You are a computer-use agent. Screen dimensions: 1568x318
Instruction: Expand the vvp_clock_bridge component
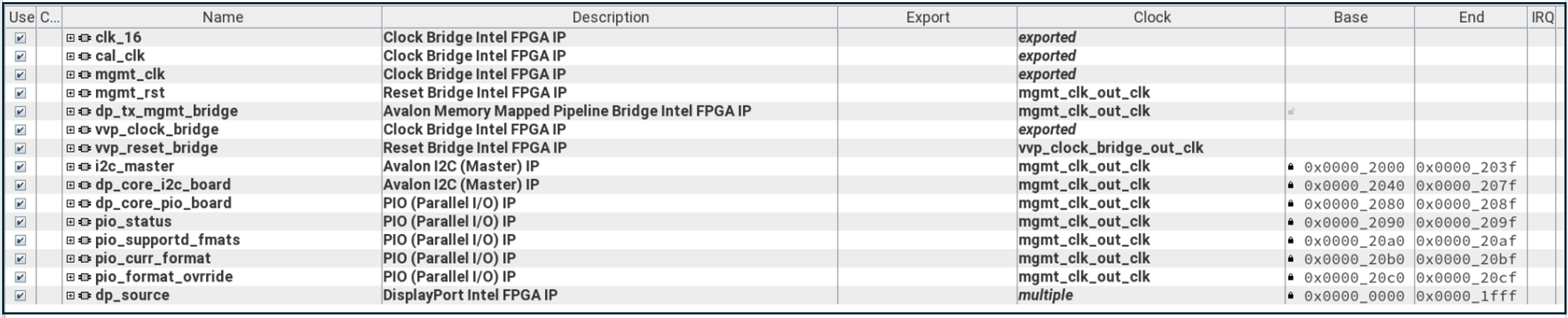tap(70, 130)
